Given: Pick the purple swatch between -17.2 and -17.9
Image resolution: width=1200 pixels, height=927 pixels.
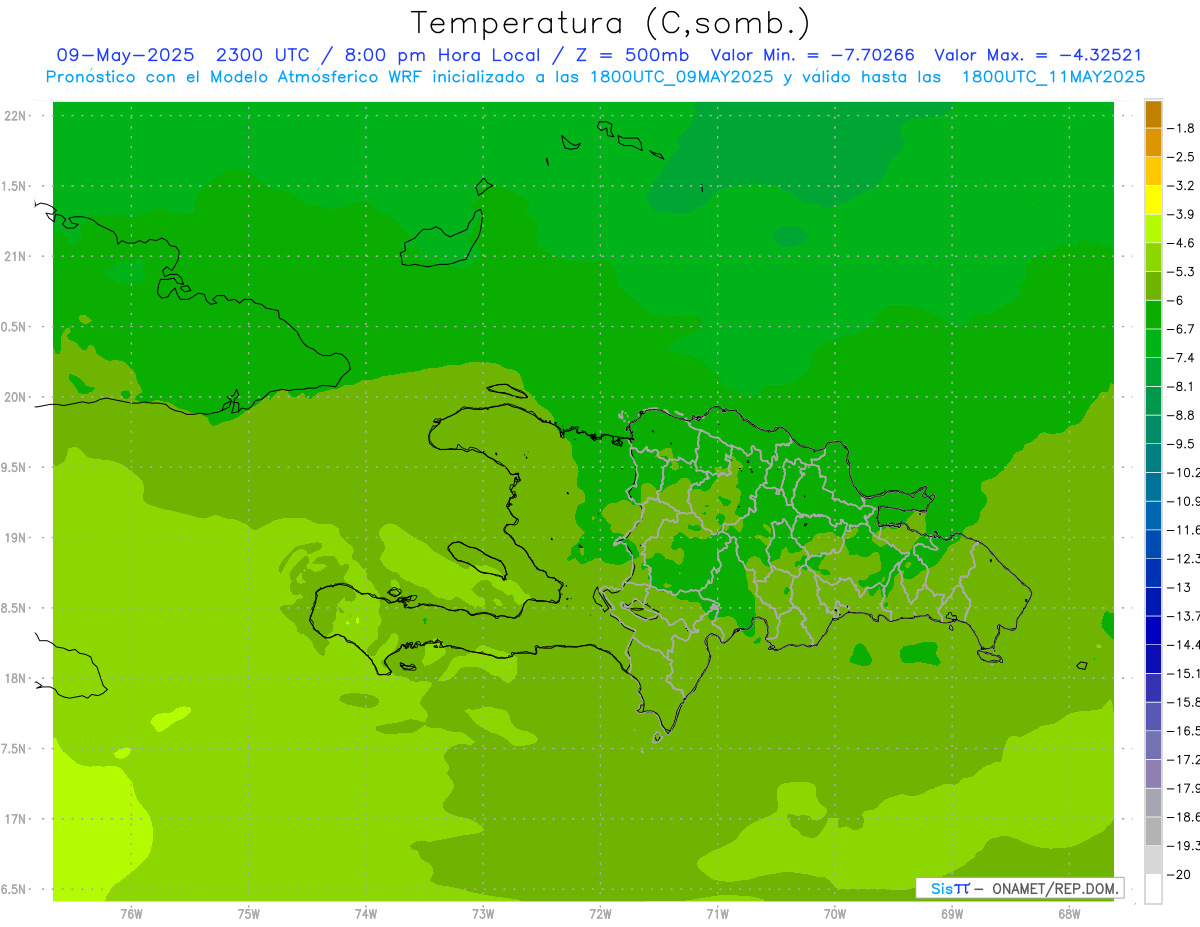Looking at the screenshot, I should (x=1153, y=773).
